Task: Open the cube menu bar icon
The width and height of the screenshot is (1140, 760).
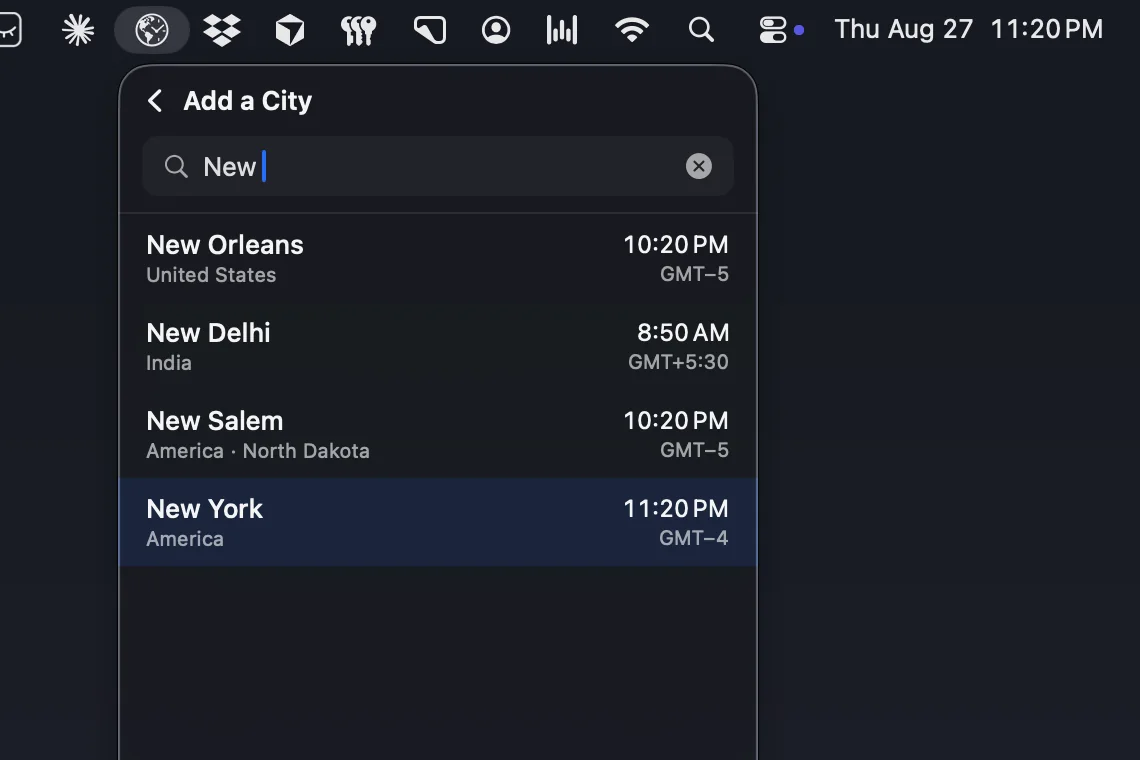Action: [290, 30]
